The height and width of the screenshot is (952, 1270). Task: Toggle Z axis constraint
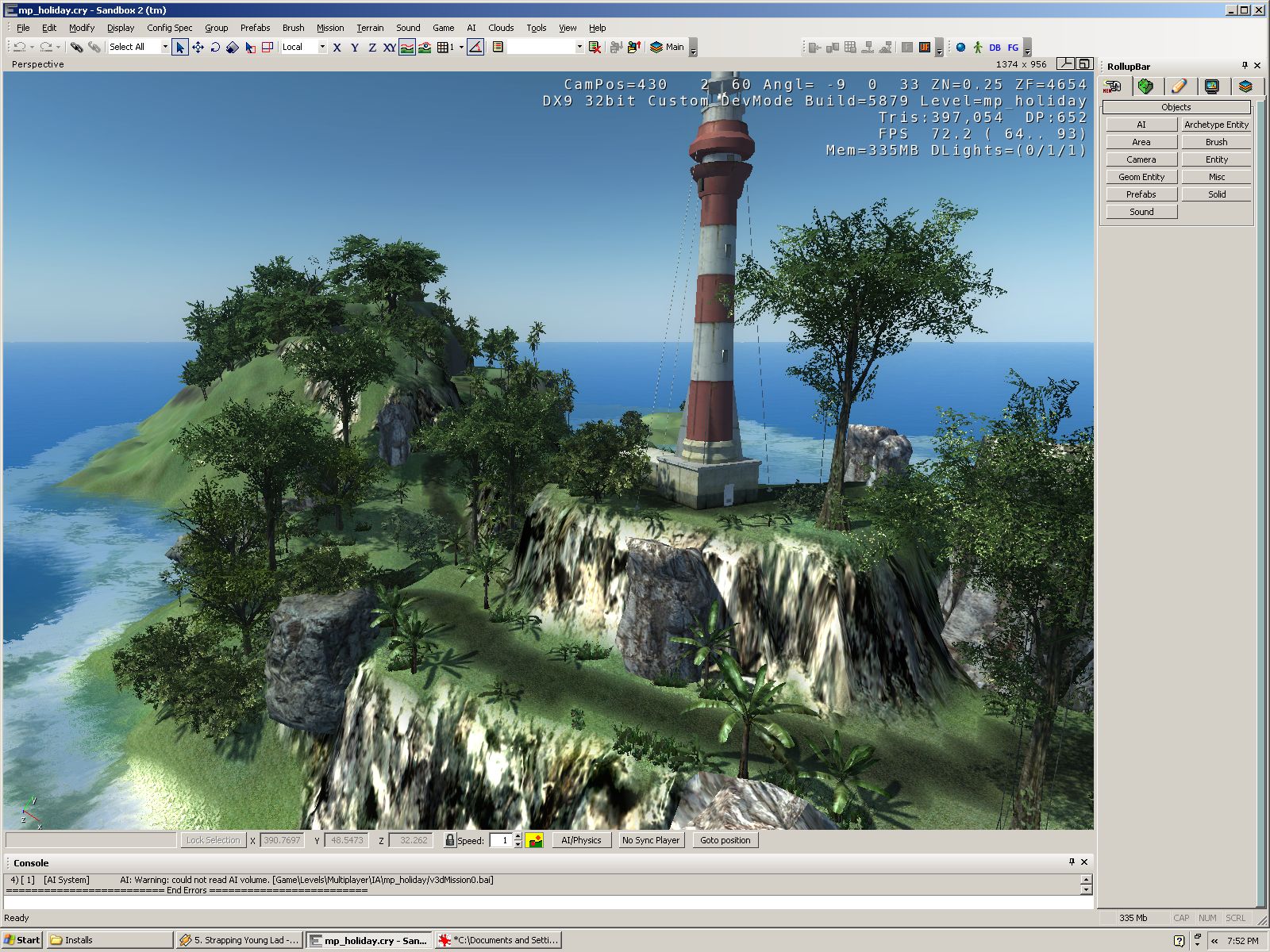tap(371, 48)
